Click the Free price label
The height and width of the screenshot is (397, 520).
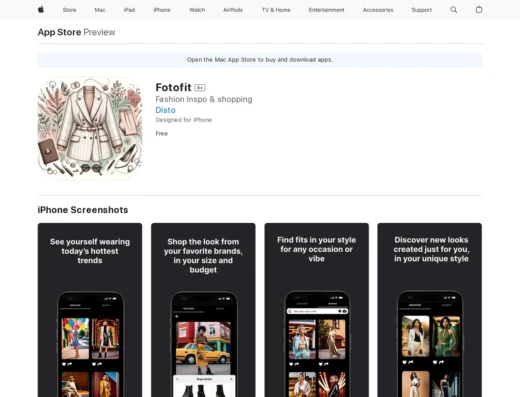162,133
